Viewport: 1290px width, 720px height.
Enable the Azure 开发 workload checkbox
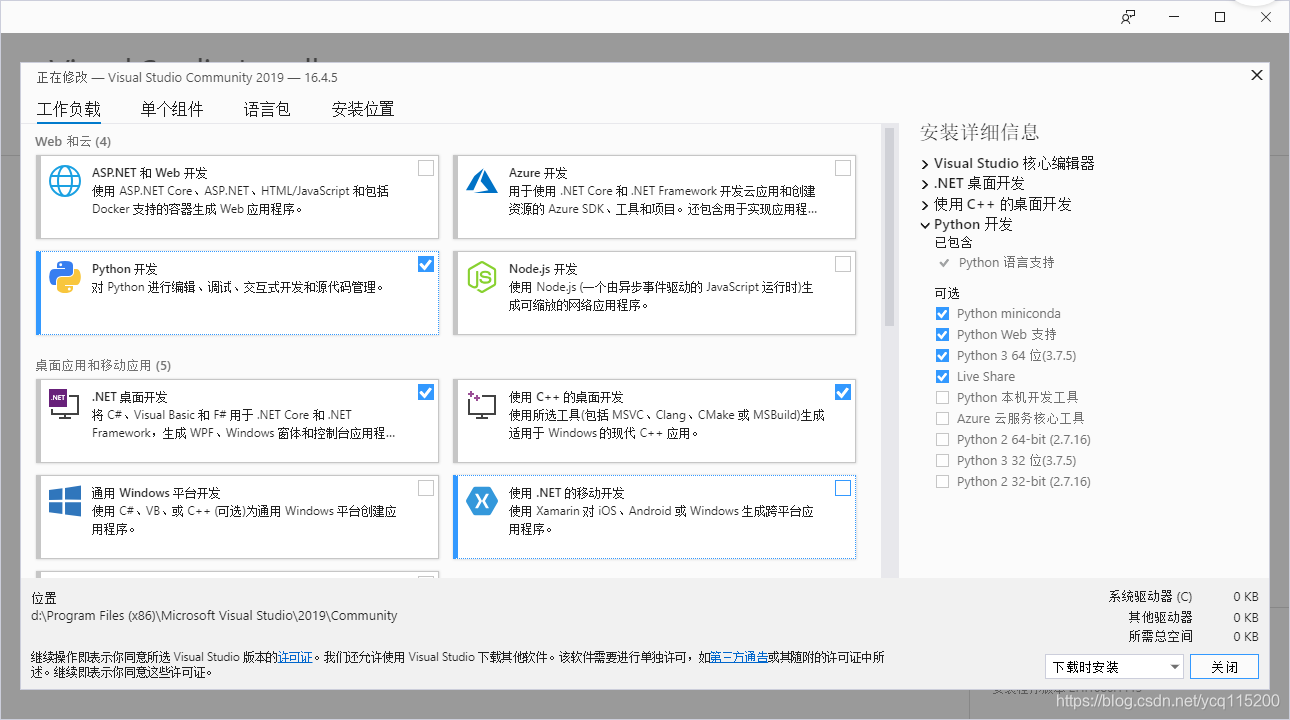[x=843, y=168]
